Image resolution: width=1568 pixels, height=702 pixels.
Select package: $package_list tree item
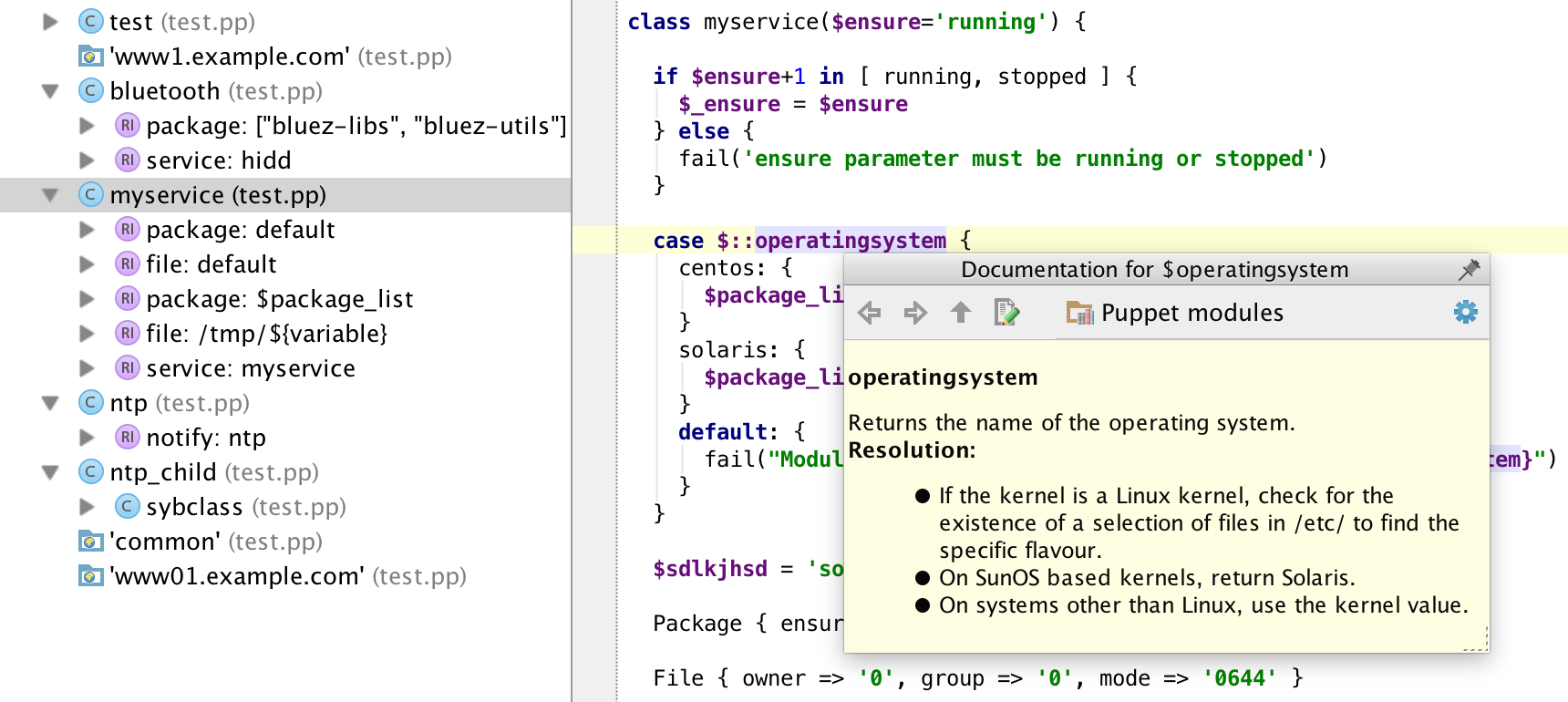pyautogui.click(x=279, y=299)
